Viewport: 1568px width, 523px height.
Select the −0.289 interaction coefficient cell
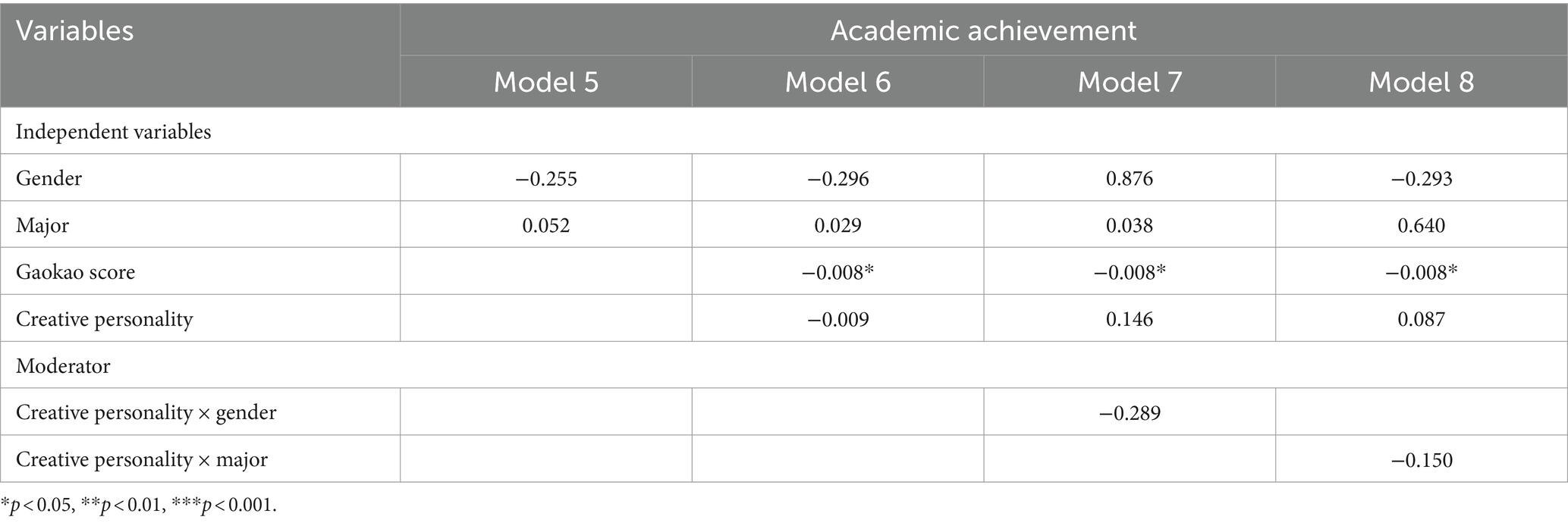(x=1130, y=412)
